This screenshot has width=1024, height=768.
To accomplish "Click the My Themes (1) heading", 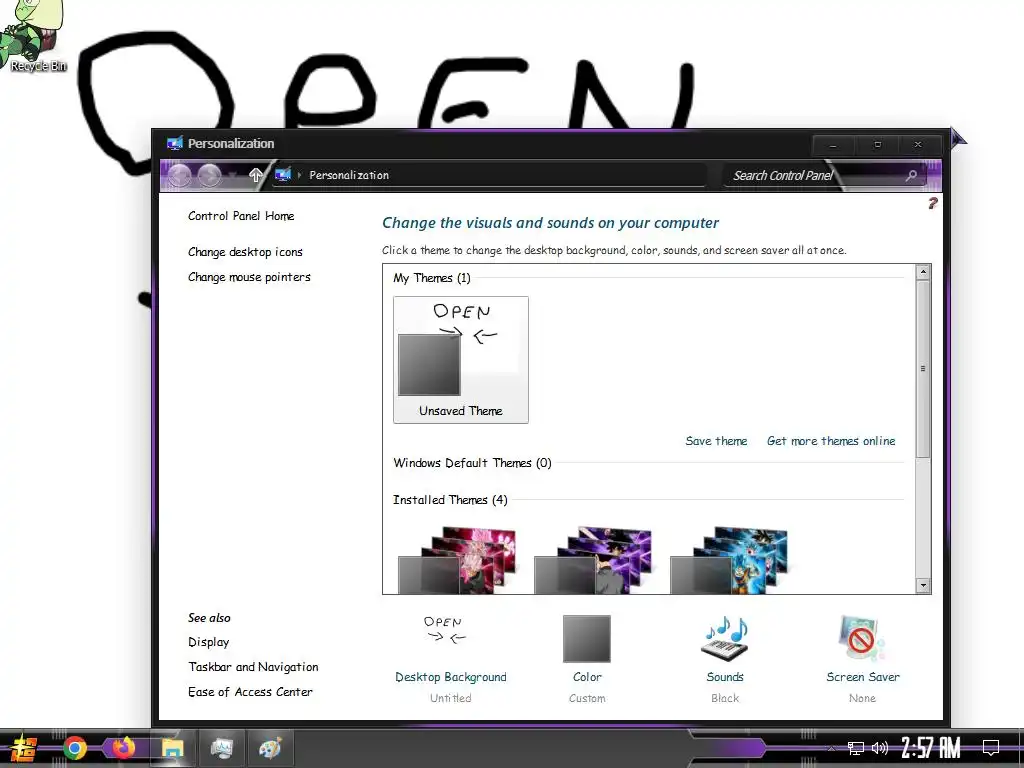I will coord(432,278).
